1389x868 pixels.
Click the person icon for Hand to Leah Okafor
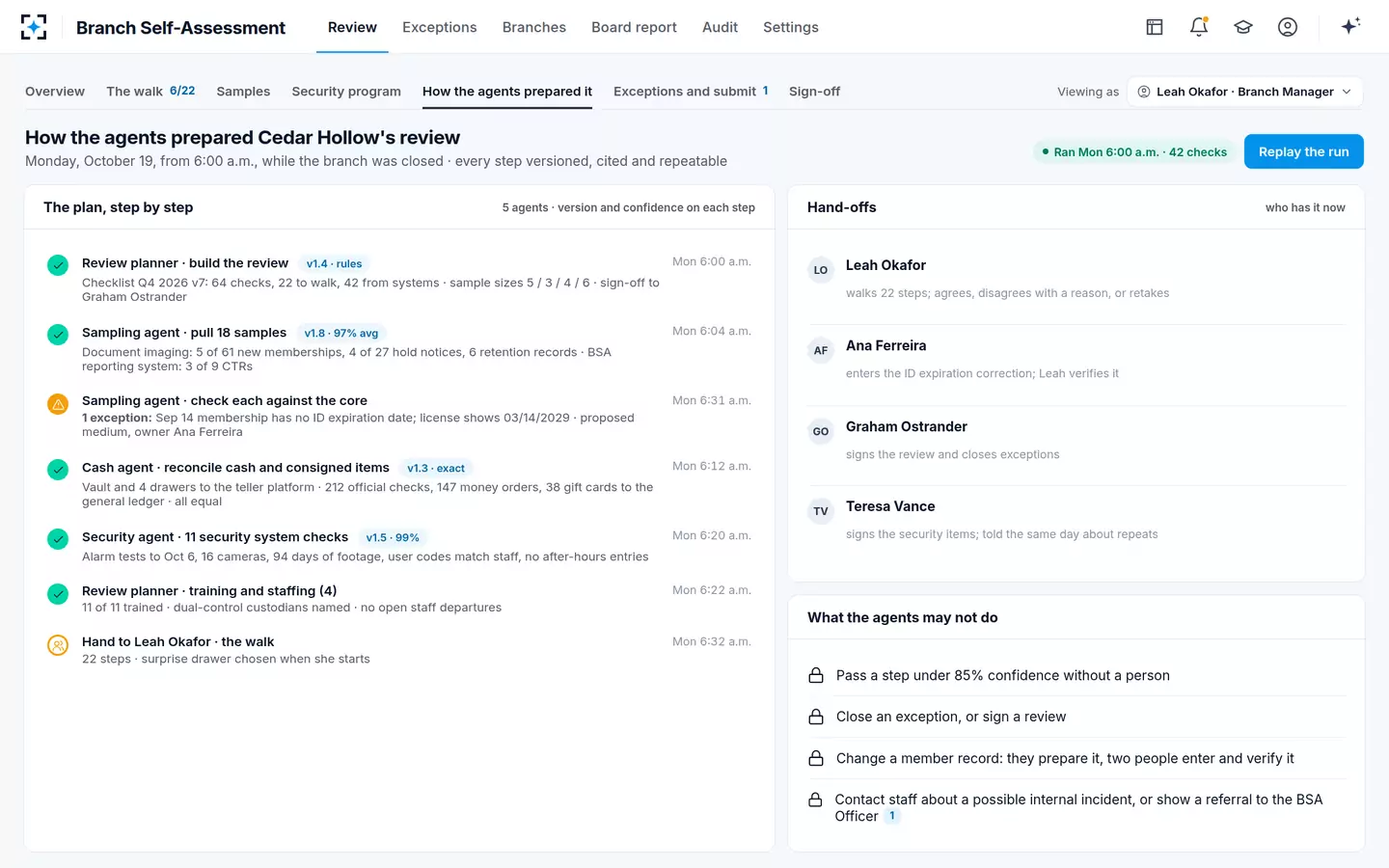(58, 644)
